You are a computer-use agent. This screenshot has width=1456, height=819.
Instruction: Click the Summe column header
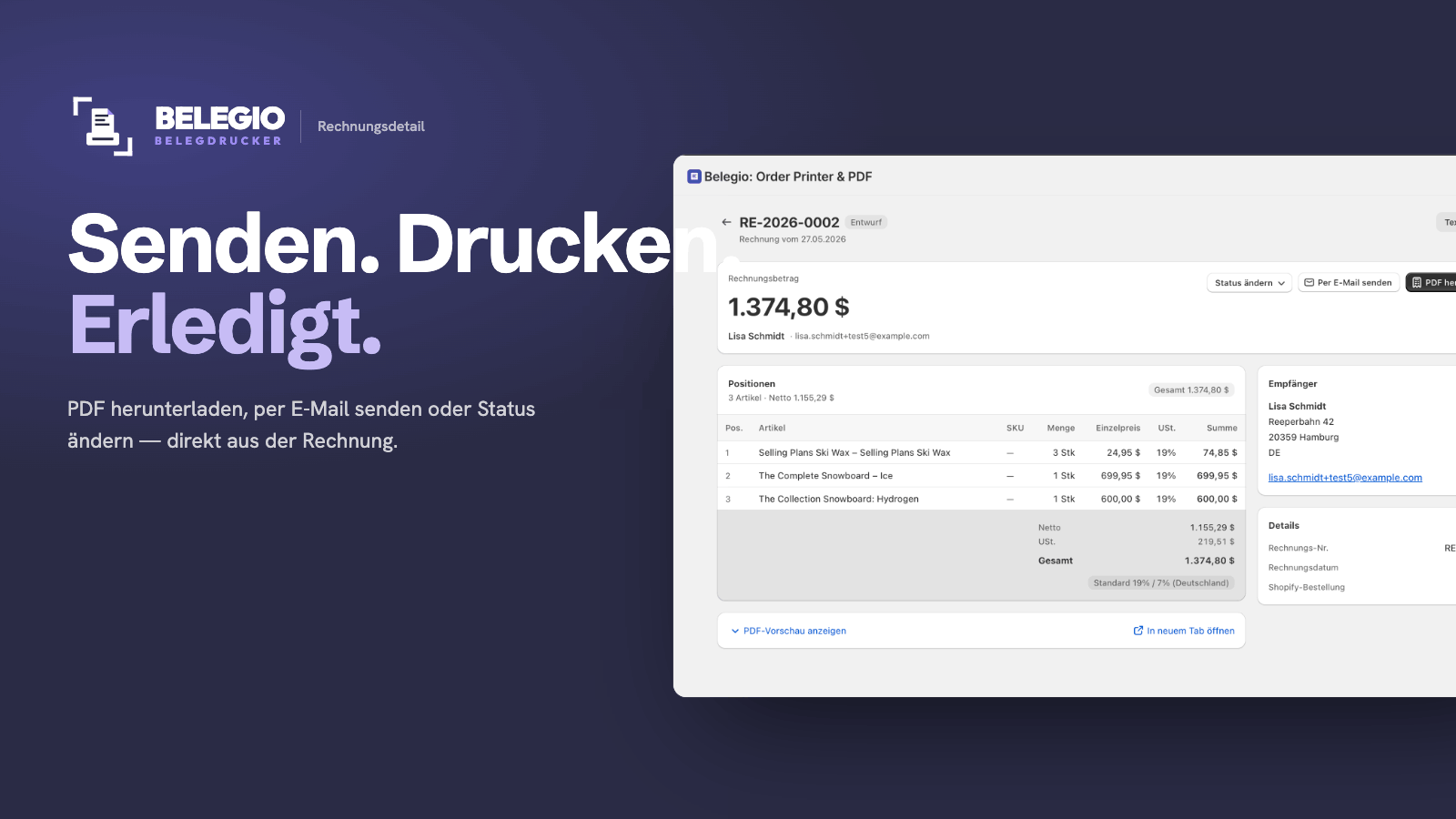(x=1222, y=428)
